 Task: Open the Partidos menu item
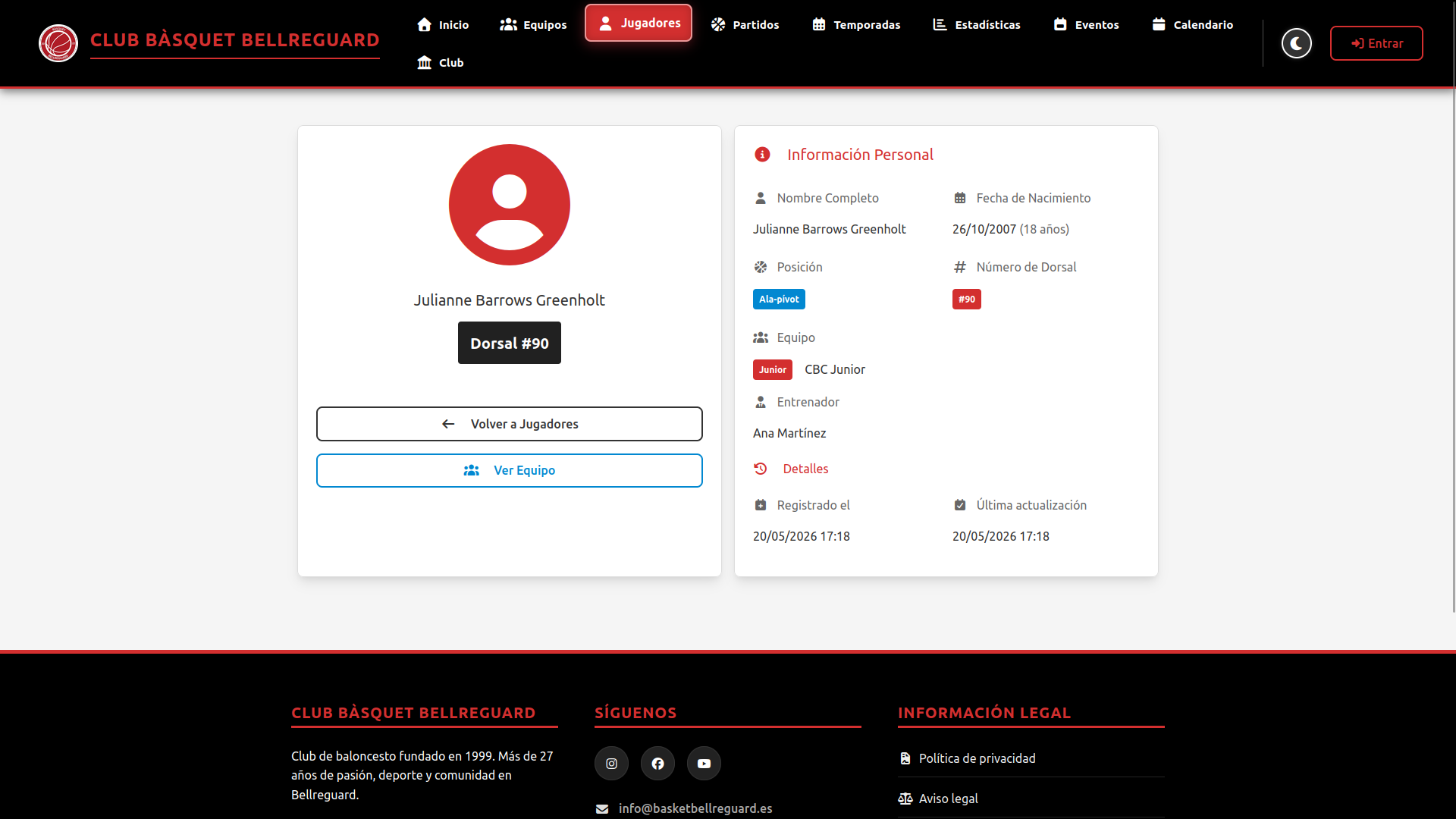point(745,24)
